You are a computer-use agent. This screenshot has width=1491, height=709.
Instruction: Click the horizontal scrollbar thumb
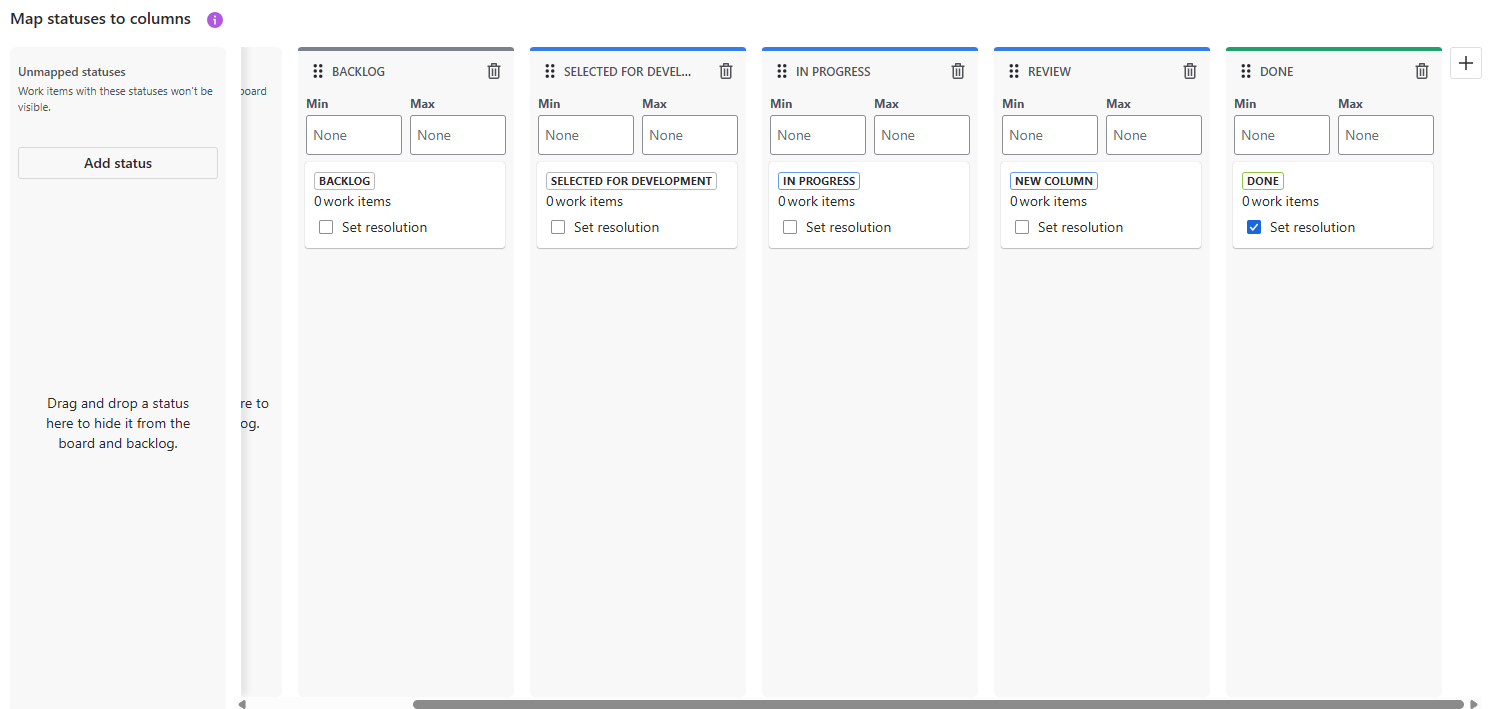(938, 704)
